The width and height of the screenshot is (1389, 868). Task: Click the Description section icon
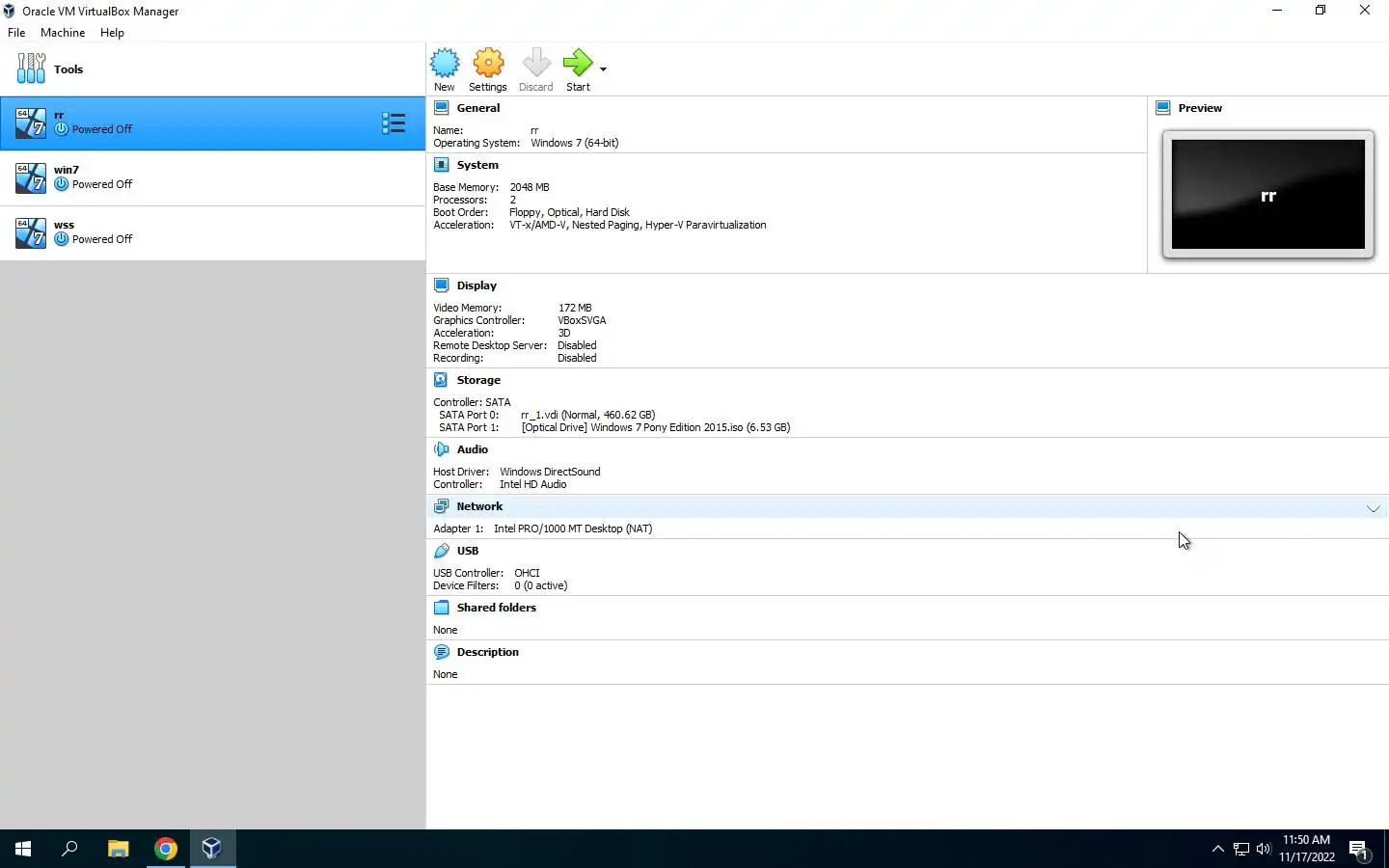click(441, 652)
